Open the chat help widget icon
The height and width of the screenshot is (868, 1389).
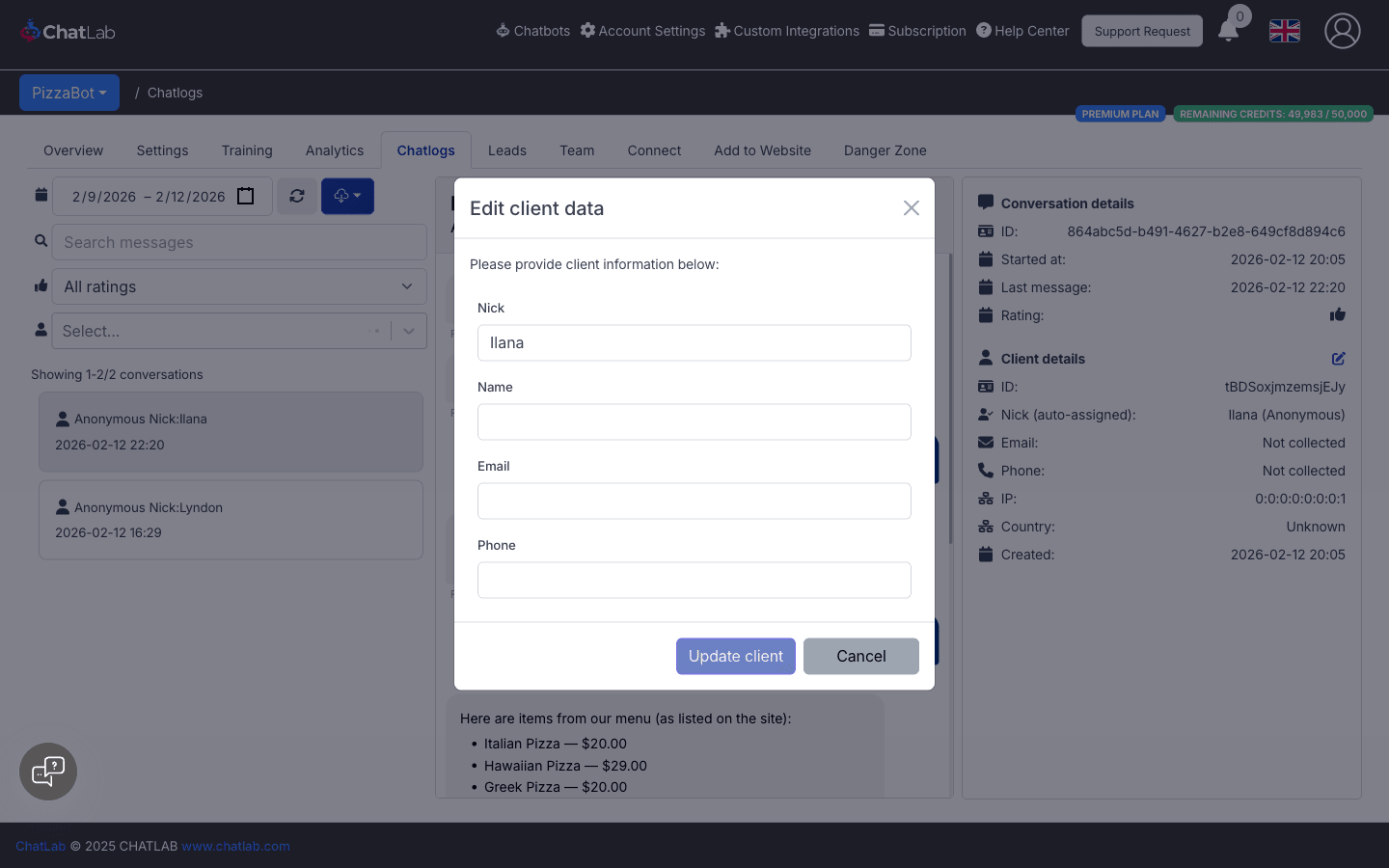click(48, 772)
